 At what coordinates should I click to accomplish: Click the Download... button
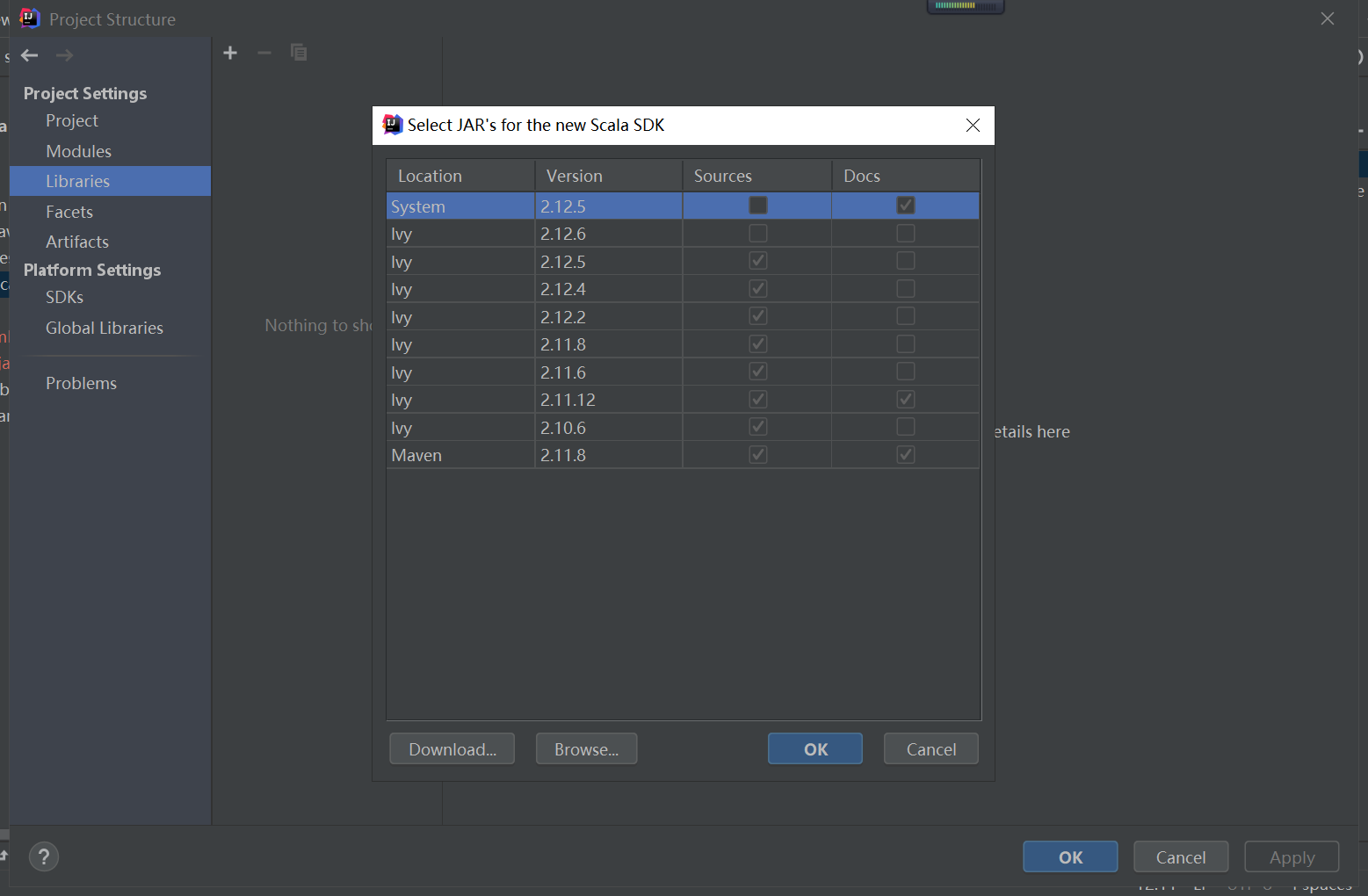[x=452, y=748]
